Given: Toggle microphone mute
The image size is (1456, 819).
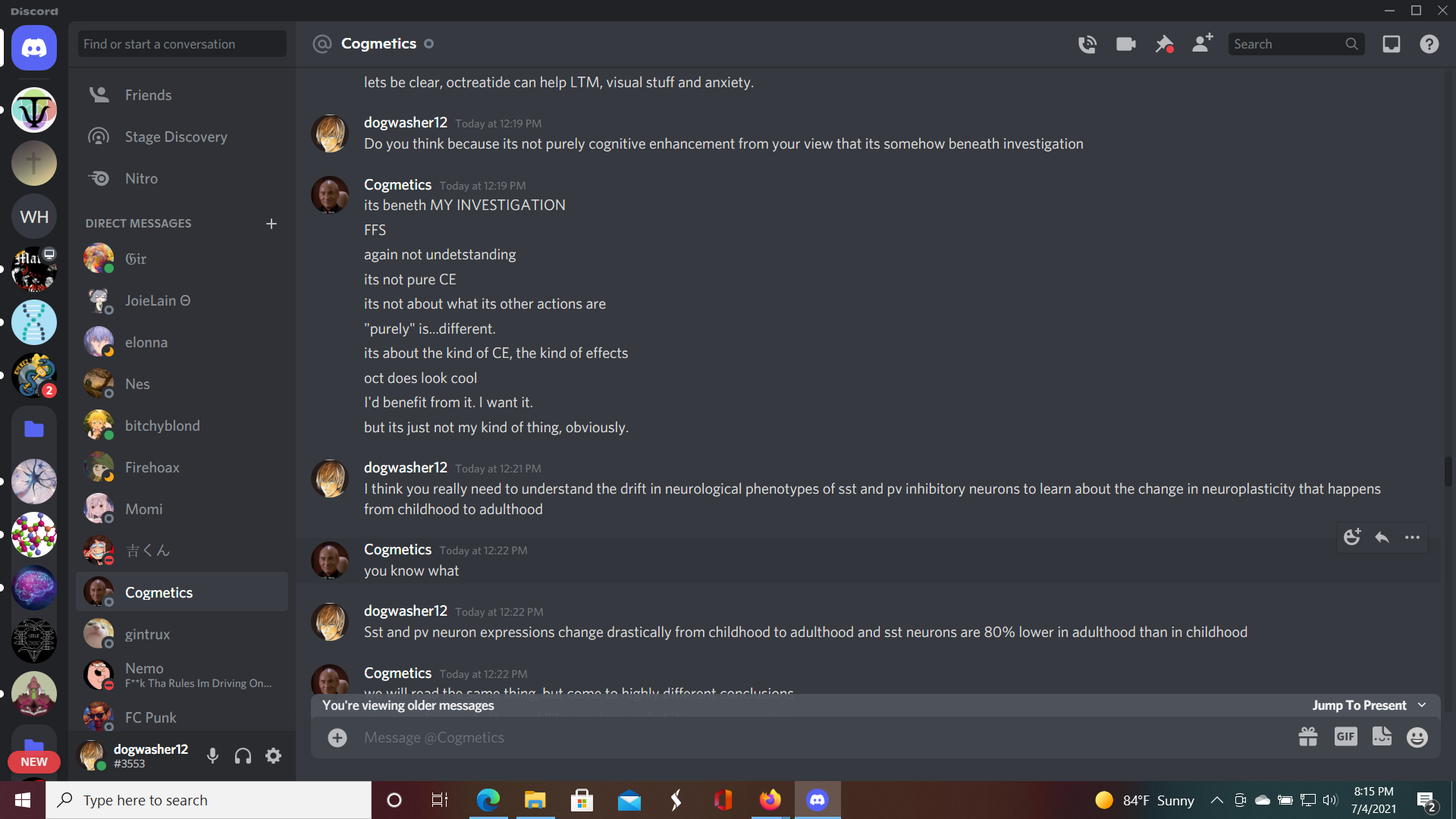Looking at the screenshot, I should click(x=213, y=756).
